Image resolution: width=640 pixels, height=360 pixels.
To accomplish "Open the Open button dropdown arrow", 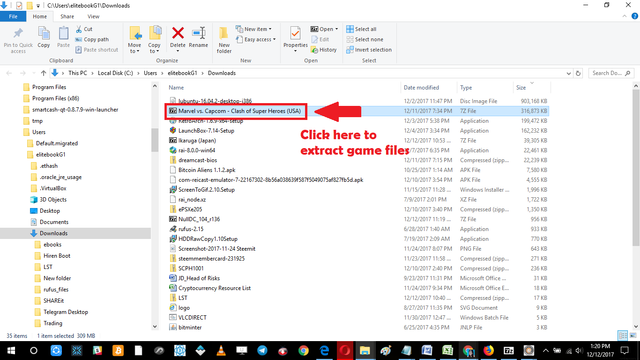I will coord(336,29).
